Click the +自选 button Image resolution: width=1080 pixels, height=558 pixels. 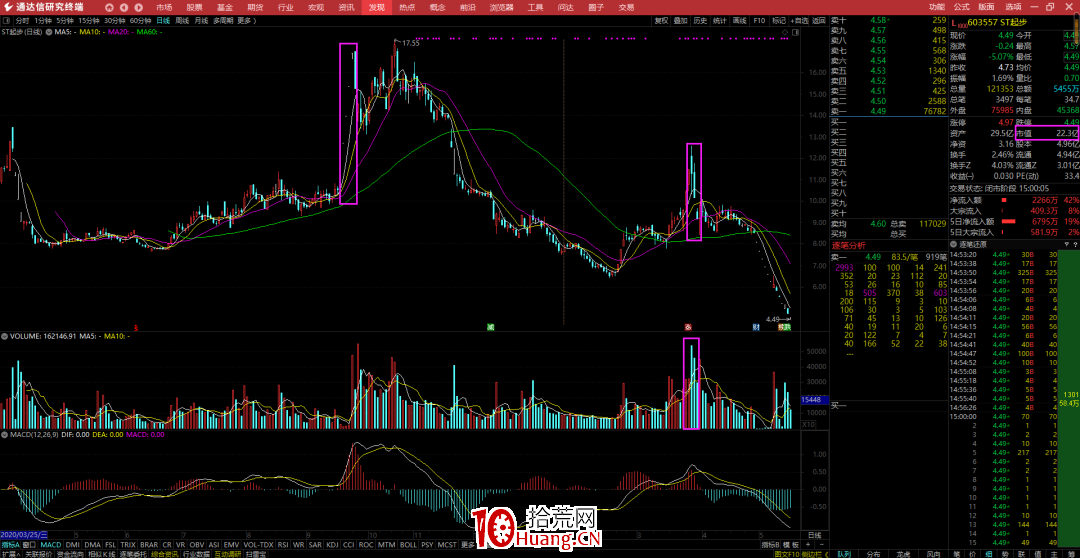[x=799, y=21]
